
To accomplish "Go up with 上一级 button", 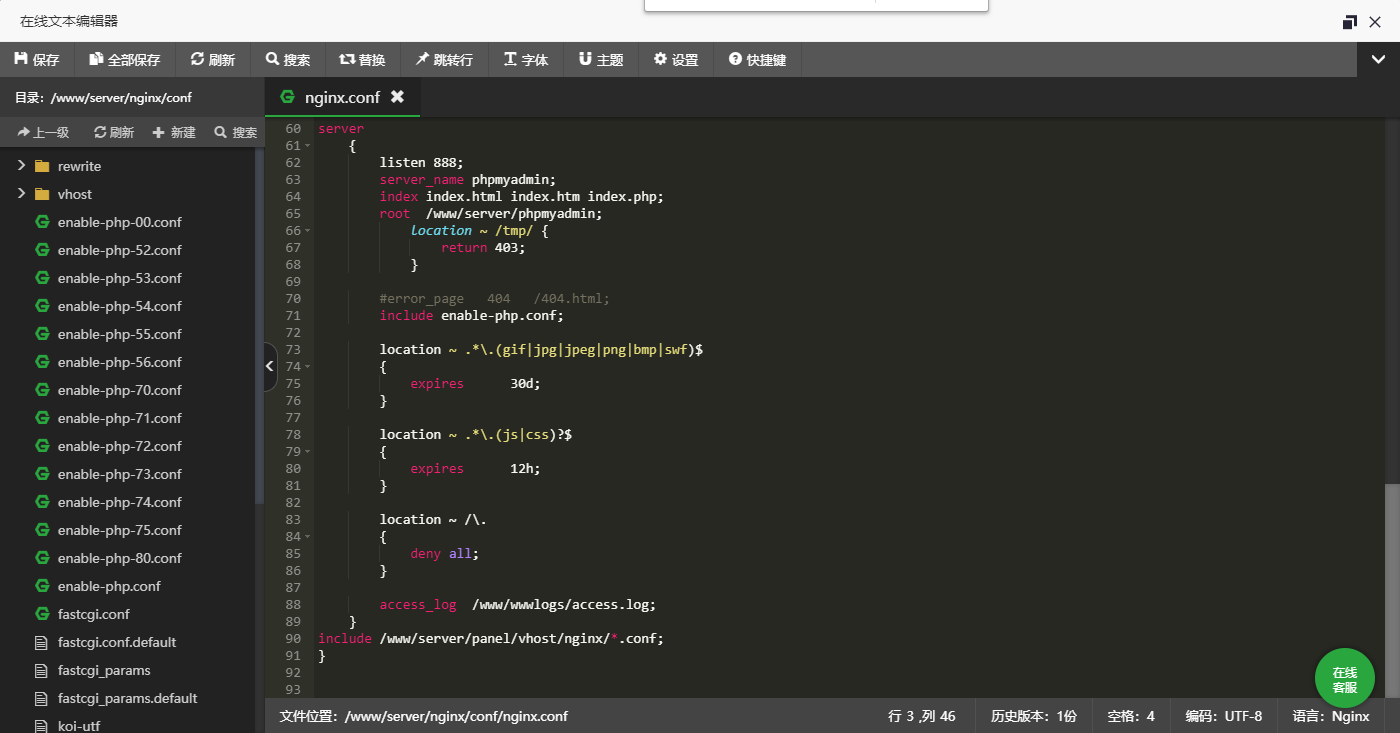I will (x=43, y=132).
